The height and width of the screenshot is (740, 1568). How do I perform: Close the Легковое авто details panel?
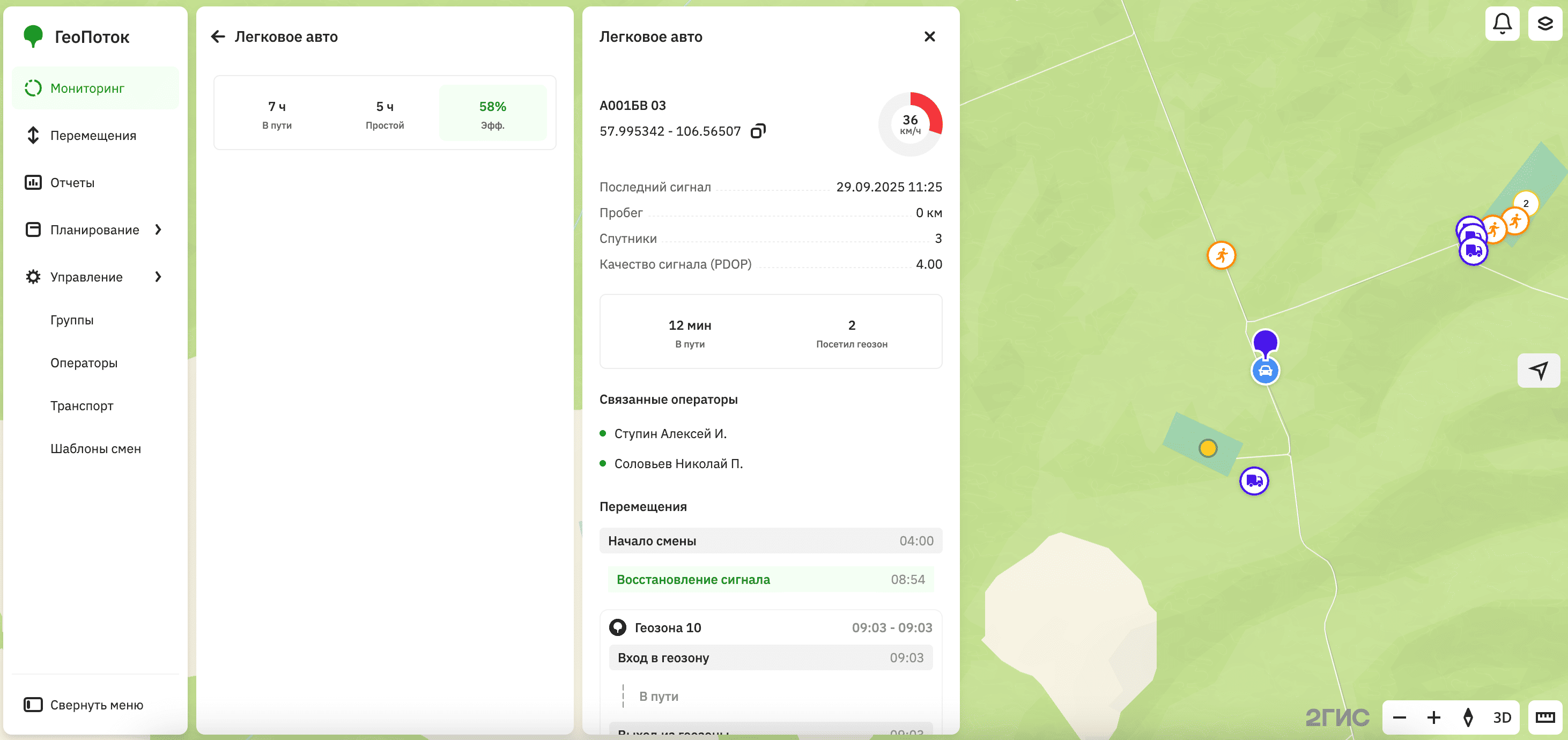pyautogui.click(x=929, y=36)
